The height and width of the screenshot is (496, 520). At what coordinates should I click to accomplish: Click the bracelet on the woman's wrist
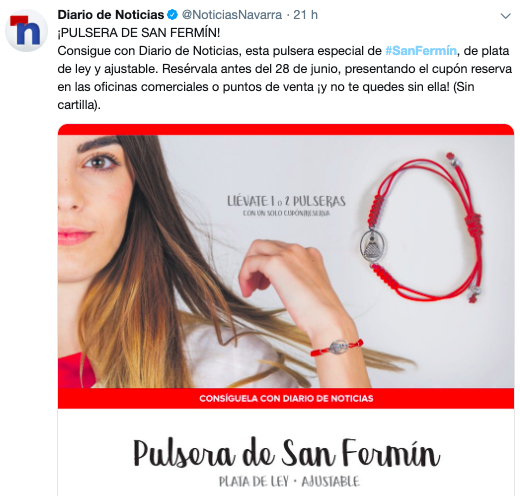pos(337,347)
